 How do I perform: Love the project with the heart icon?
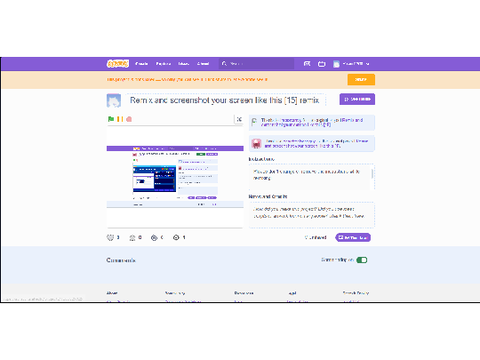(x=110, y=237)
